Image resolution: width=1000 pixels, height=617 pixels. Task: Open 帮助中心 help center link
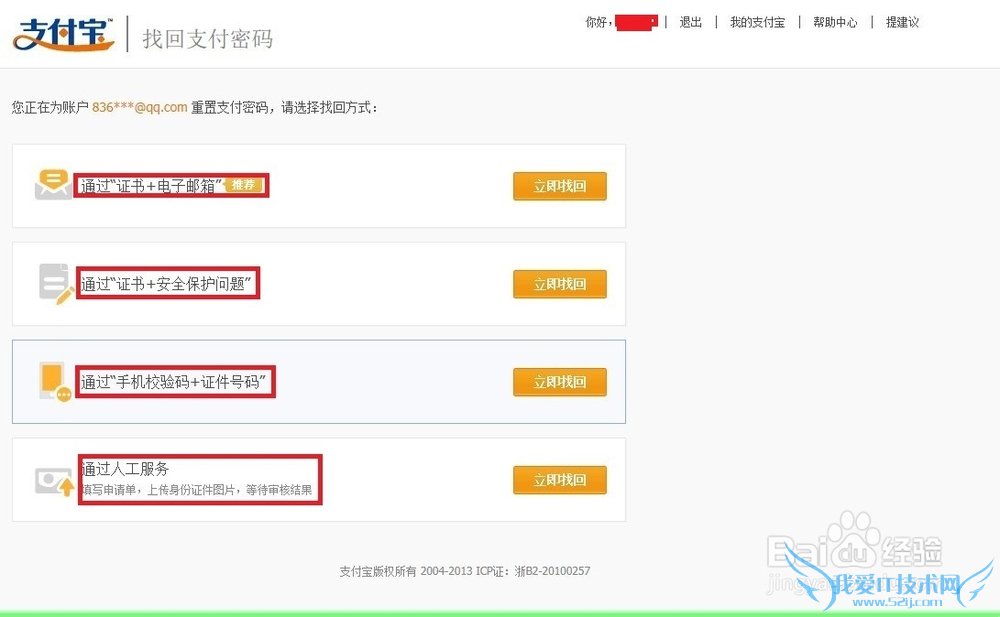tap(835, 22)
